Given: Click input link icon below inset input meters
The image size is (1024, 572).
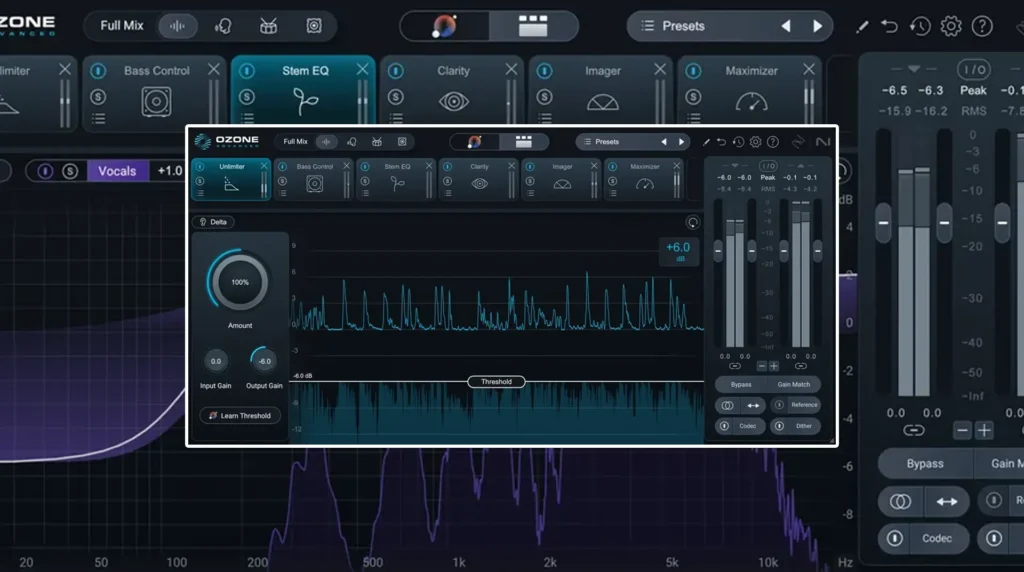Looking at the screenshot, I should [735, 366].
